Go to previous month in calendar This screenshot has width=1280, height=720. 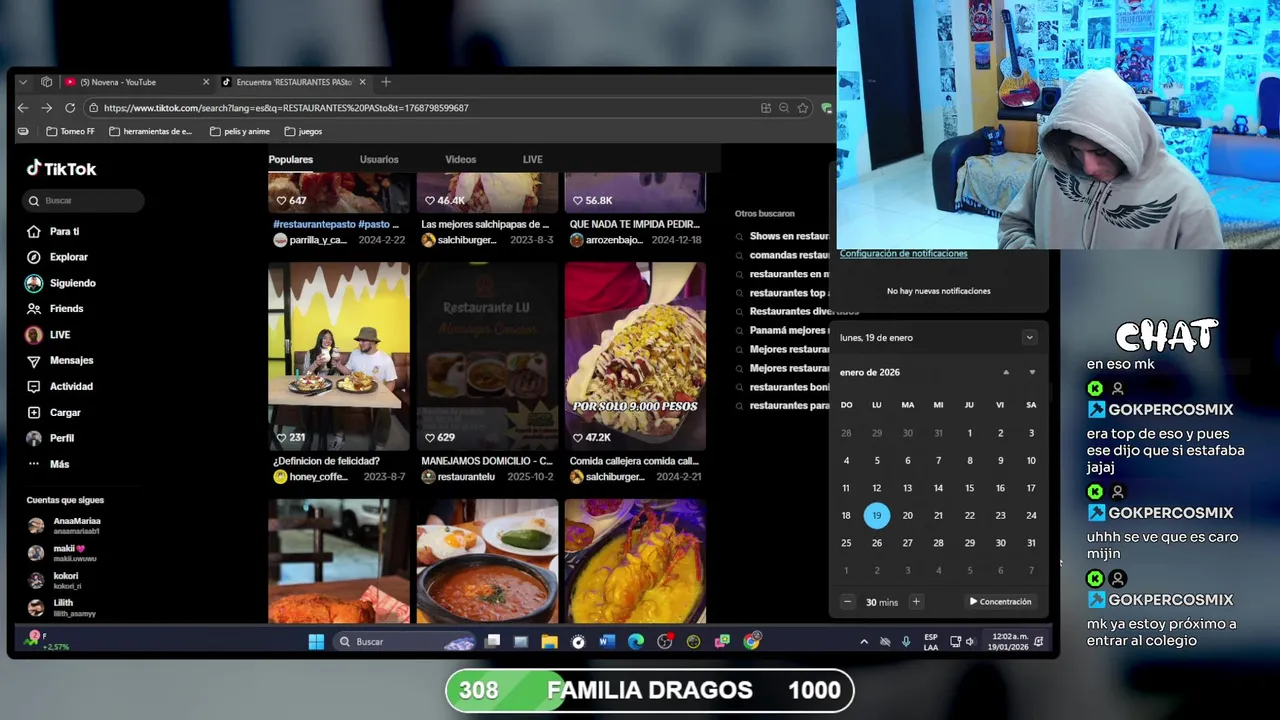point(1006,372)
